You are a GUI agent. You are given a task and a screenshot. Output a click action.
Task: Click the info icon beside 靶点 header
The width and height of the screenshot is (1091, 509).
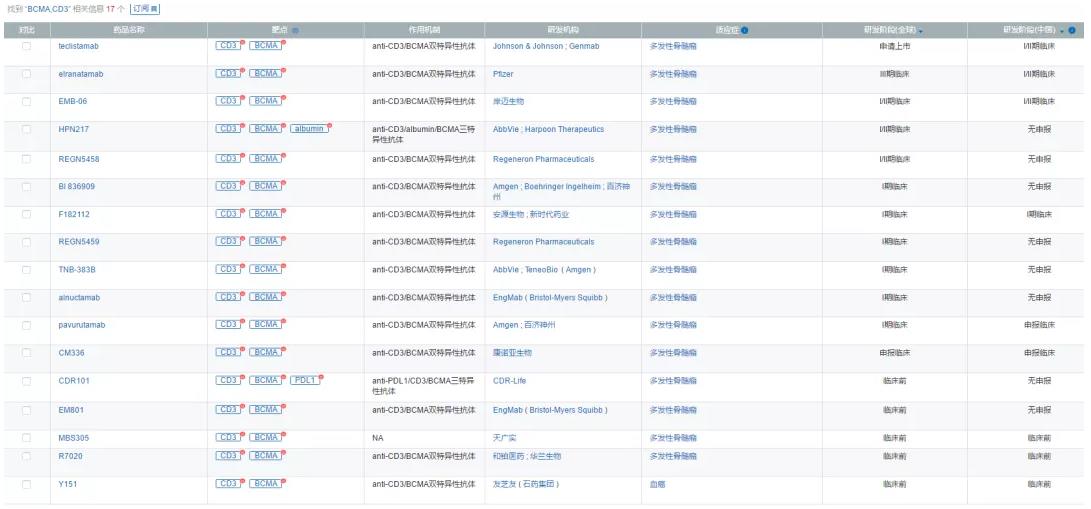coord(295,30)
